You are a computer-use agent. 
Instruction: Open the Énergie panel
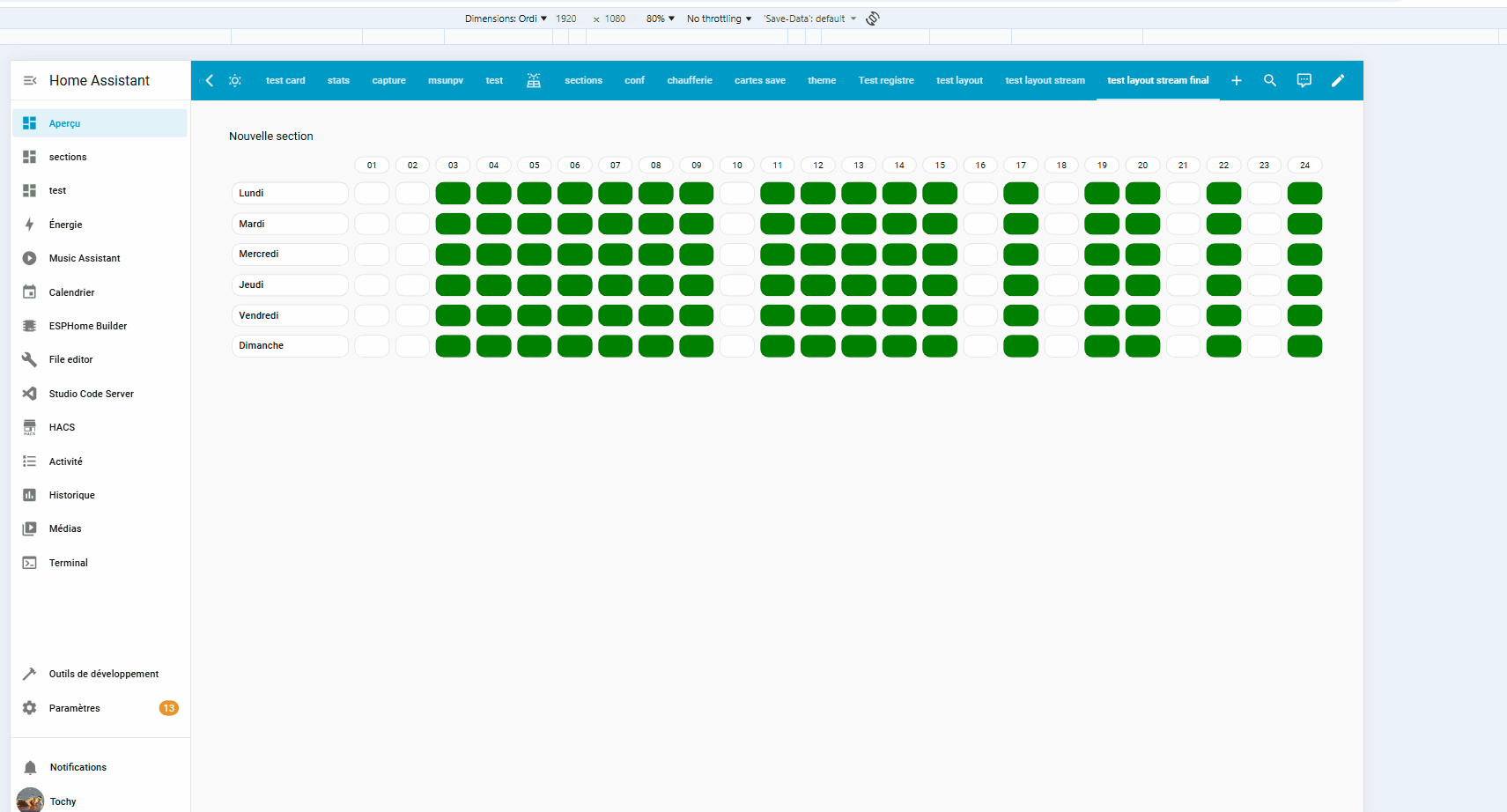(100, 225)
